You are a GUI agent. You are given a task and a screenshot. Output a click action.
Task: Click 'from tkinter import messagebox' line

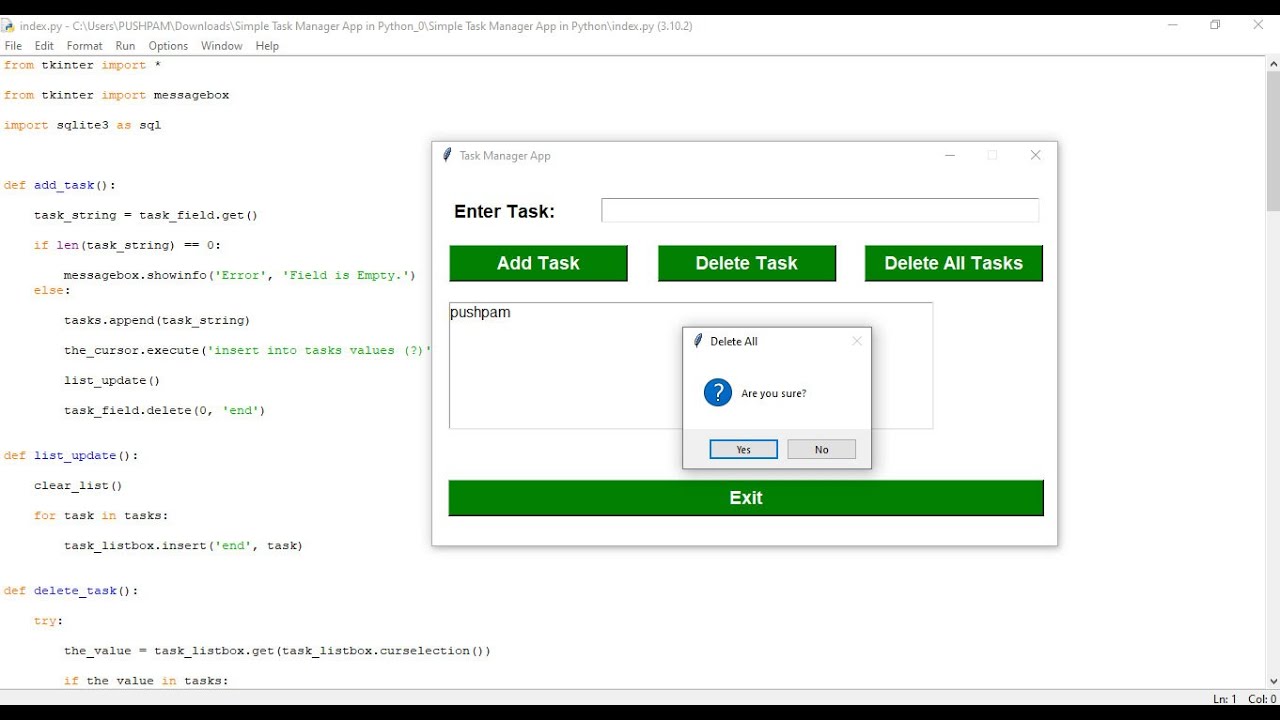coord(116,95)
